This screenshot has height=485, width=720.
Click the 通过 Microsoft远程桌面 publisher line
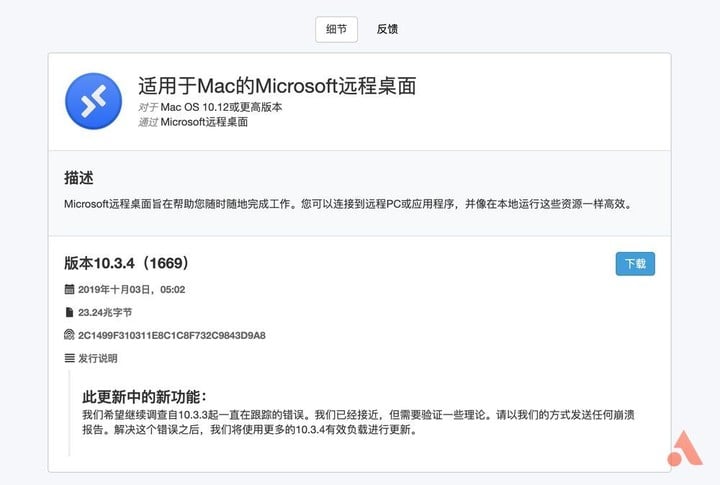point(193,122)
